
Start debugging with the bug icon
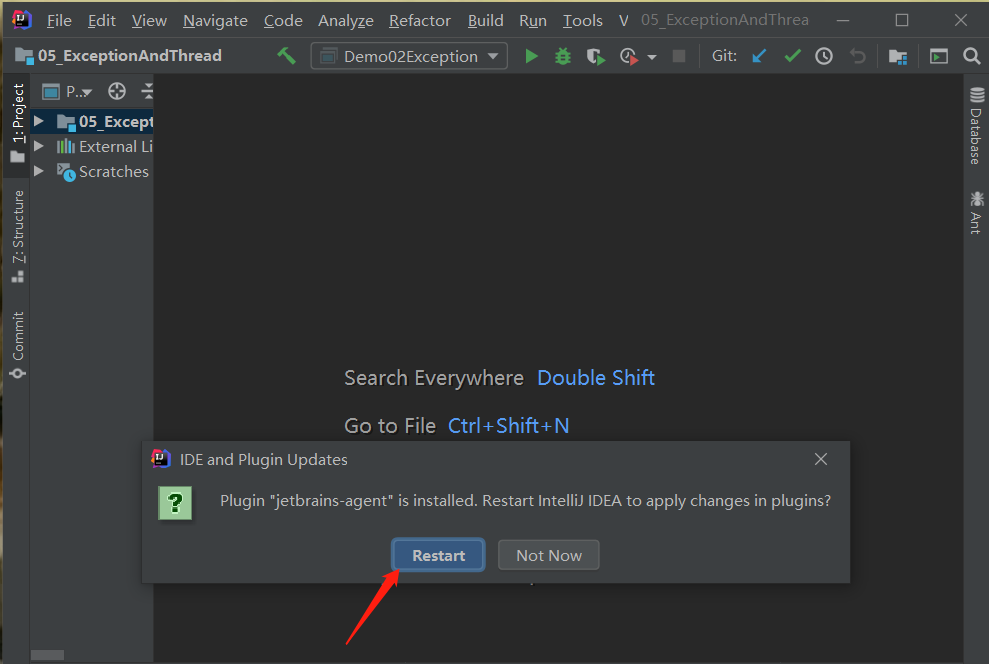click(563, 56)
